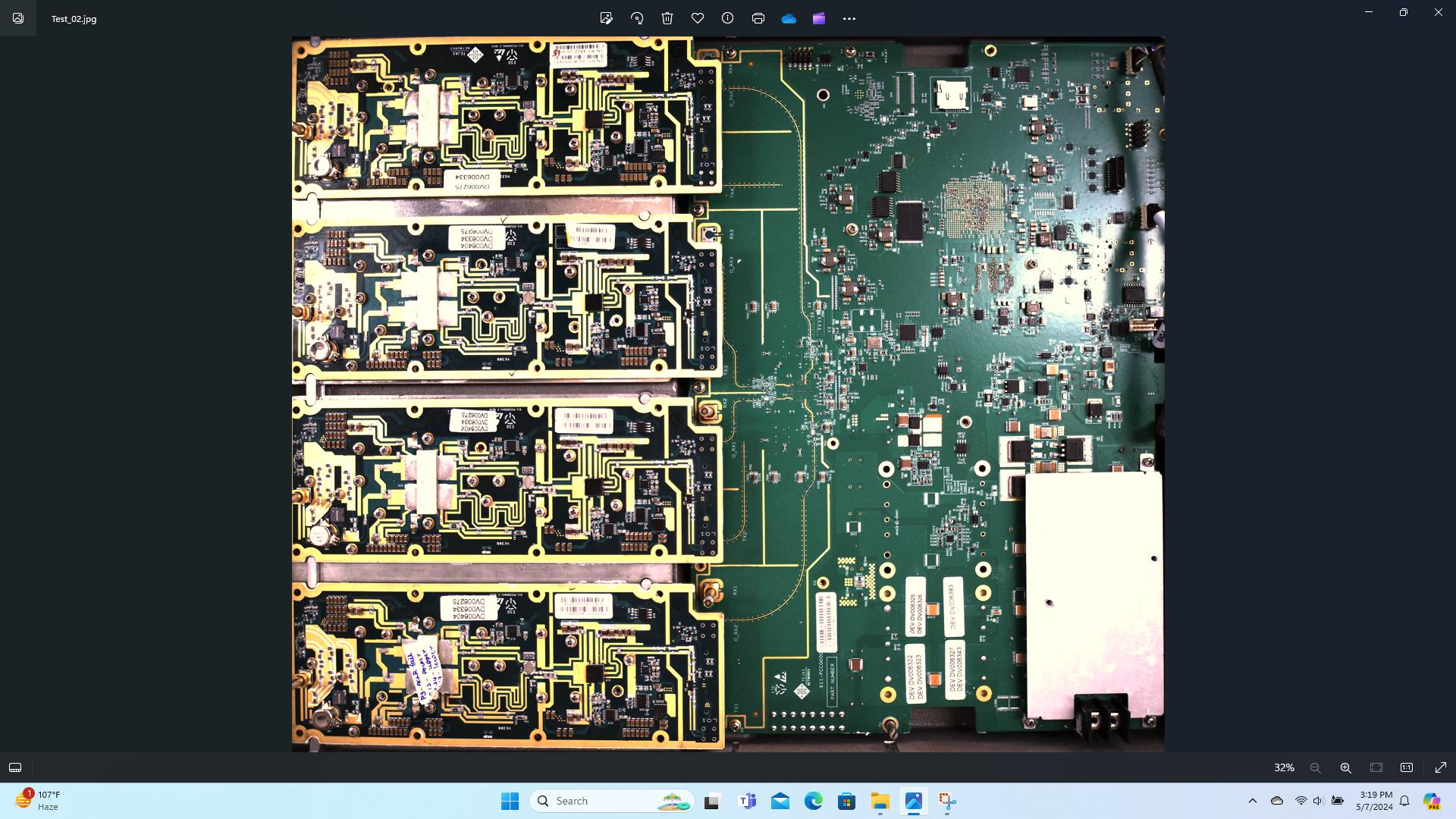Open Copilot preview in the taskbar

click(x=1431, y=801)
